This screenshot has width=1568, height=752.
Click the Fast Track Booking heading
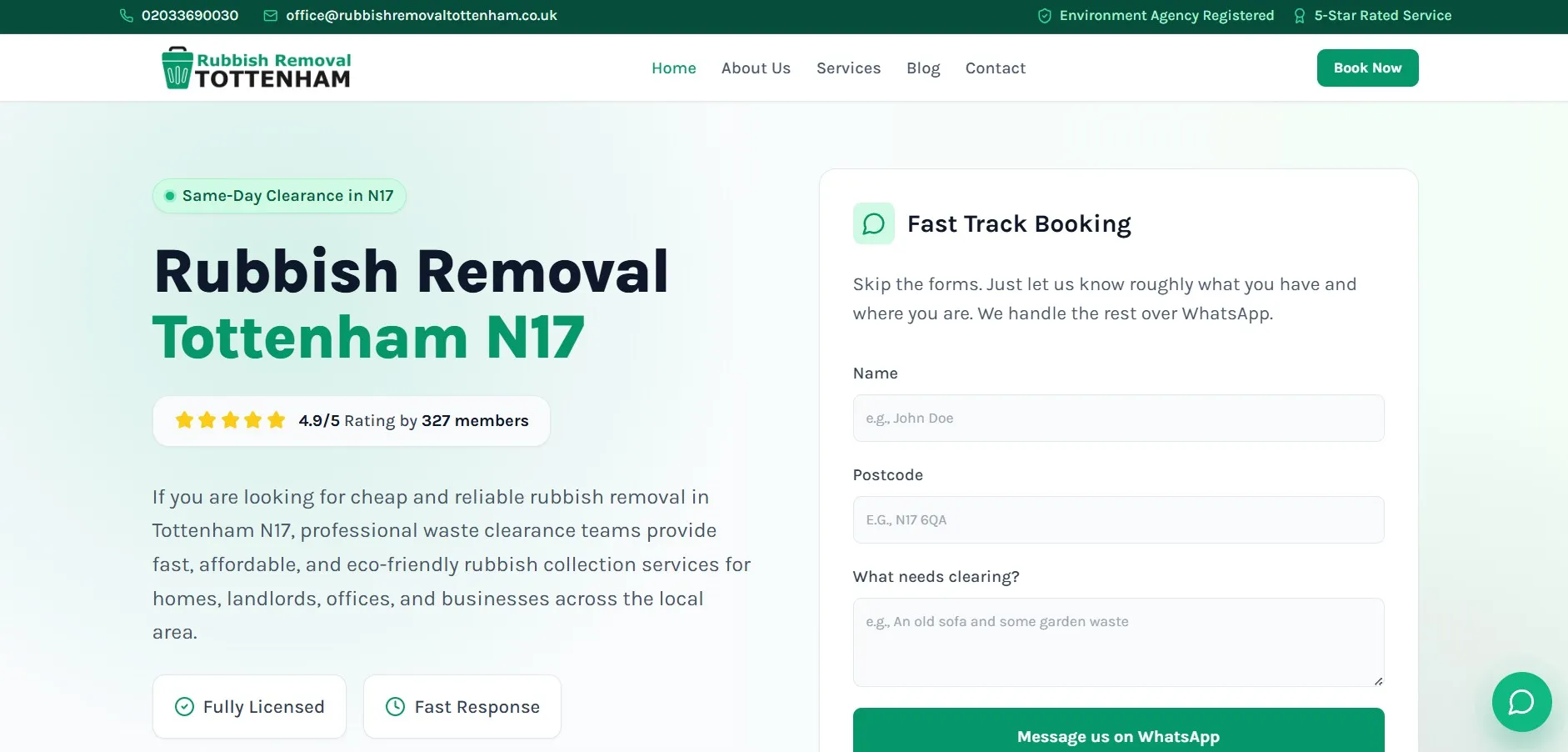(x=1019, y=224)
